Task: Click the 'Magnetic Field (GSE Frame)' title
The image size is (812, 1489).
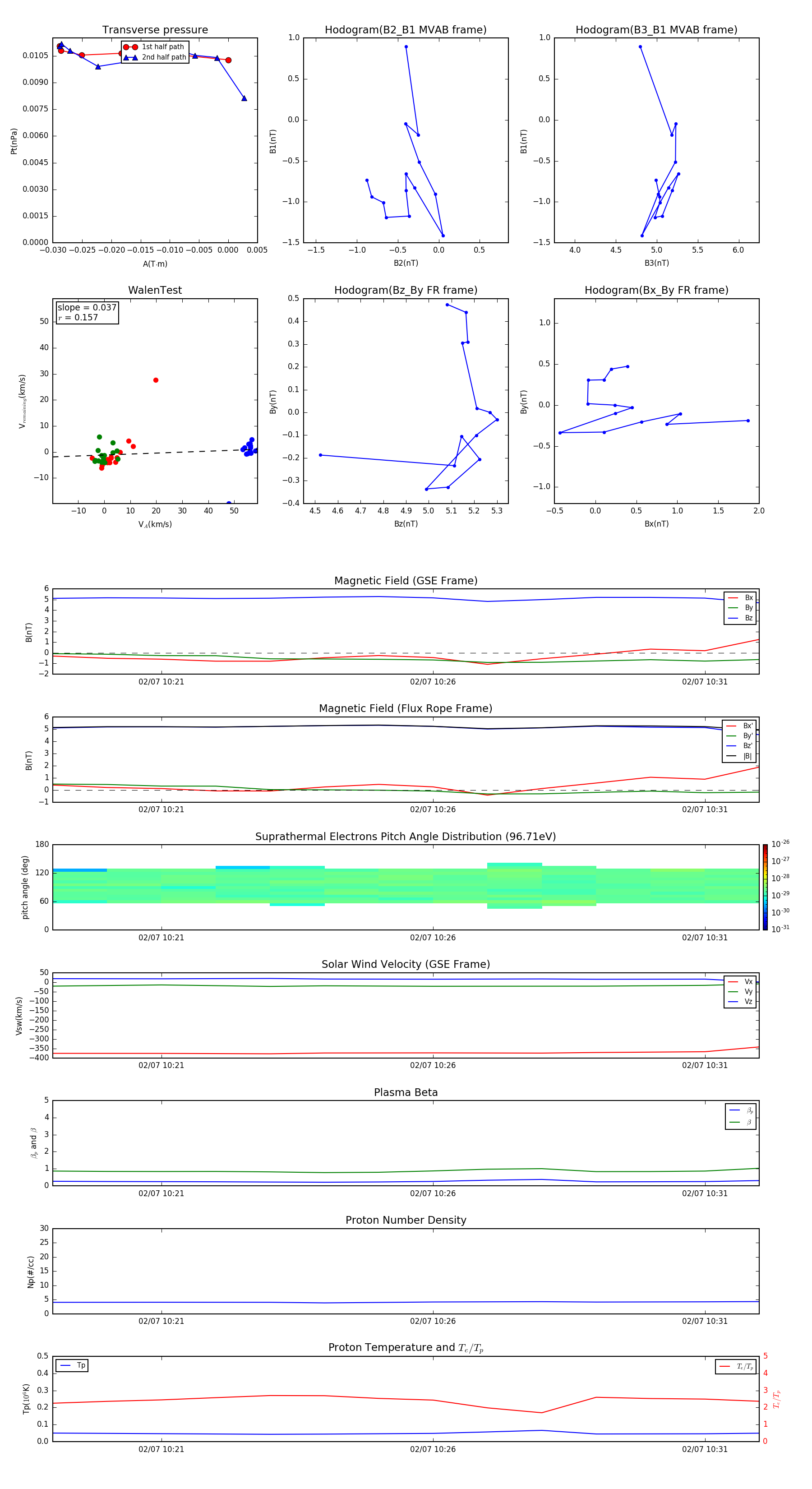Action: coord(406,581)
